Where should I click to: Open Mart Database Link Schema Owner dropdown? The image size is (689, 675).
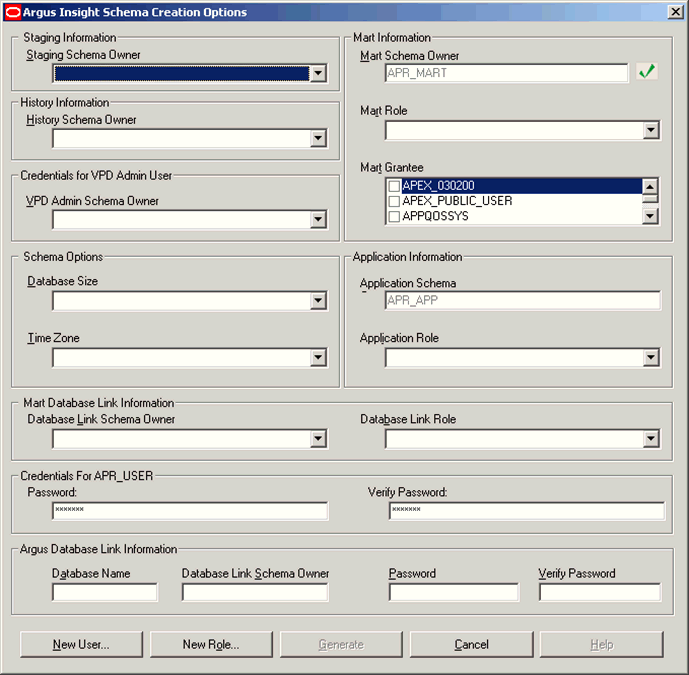click(318, 439)
